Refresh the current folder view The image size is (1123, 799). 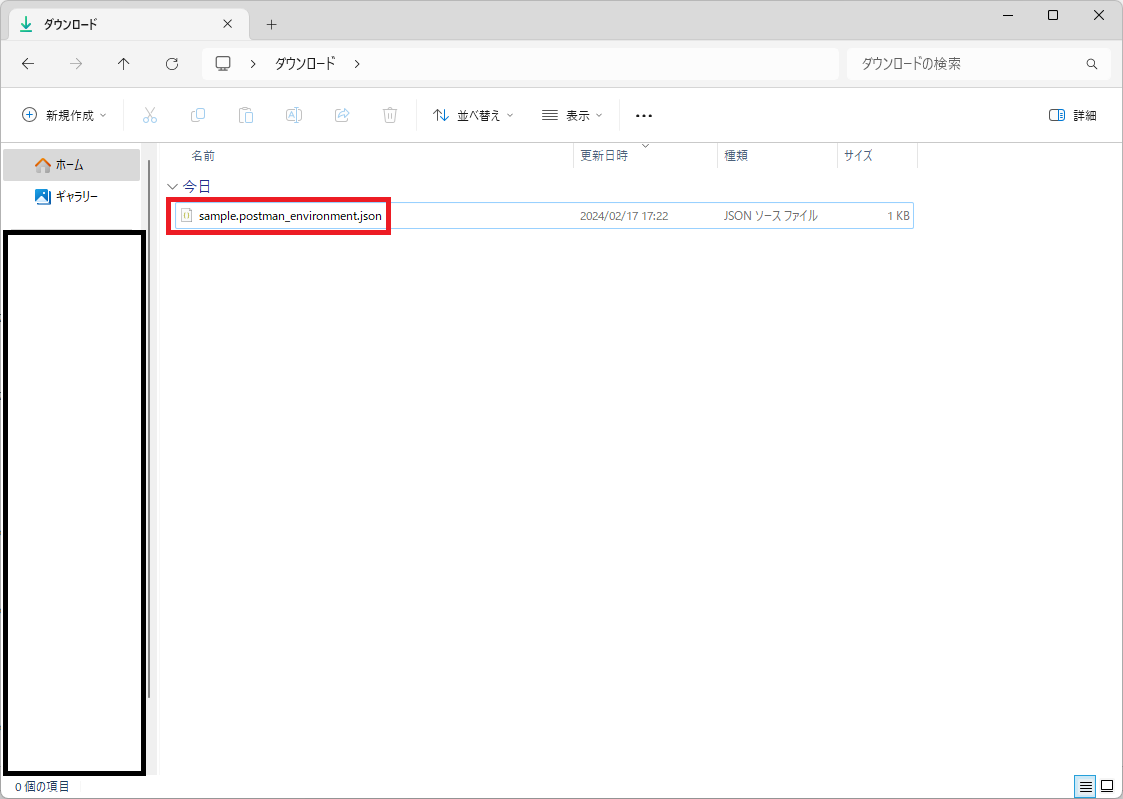172,64
